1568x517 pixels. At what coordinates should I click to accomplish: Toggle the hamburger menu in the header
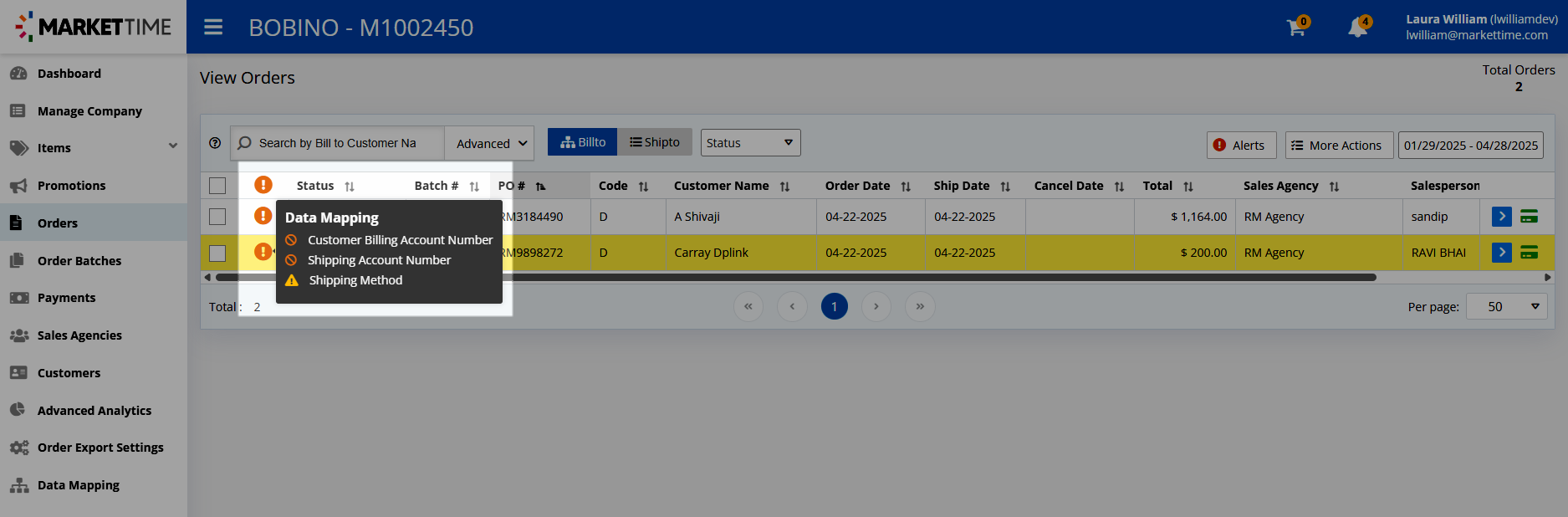[x=213, y=28]
